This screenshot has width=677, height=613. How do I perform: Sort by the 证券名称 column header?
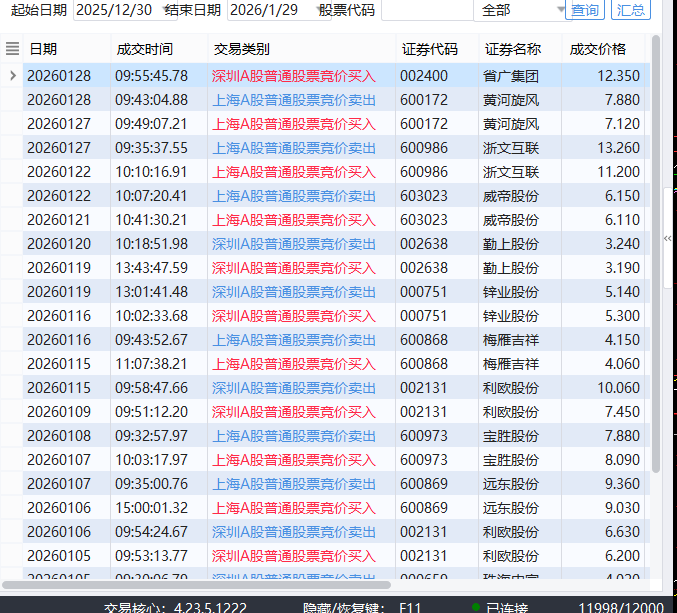520,49
